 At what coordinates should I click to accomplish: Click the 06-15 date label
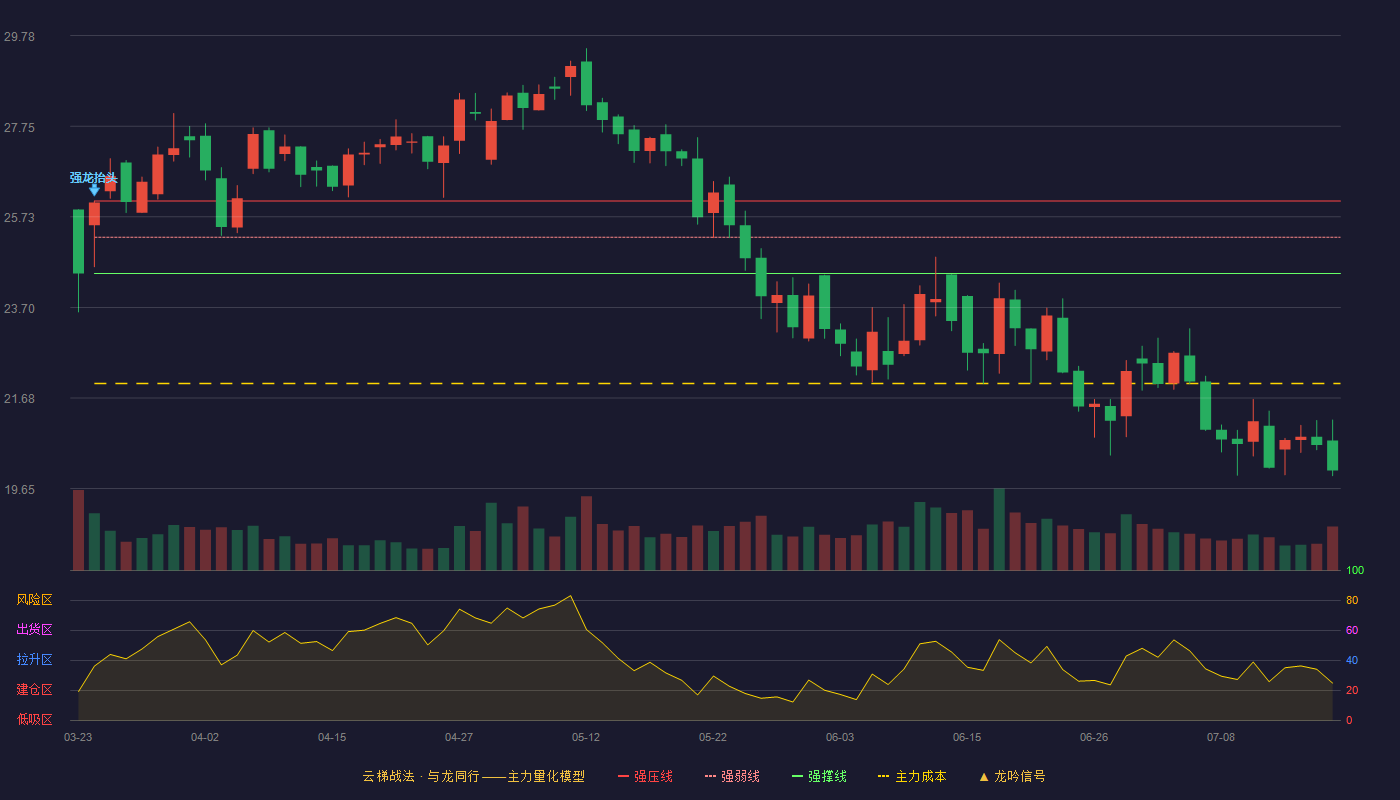[967, 737]
